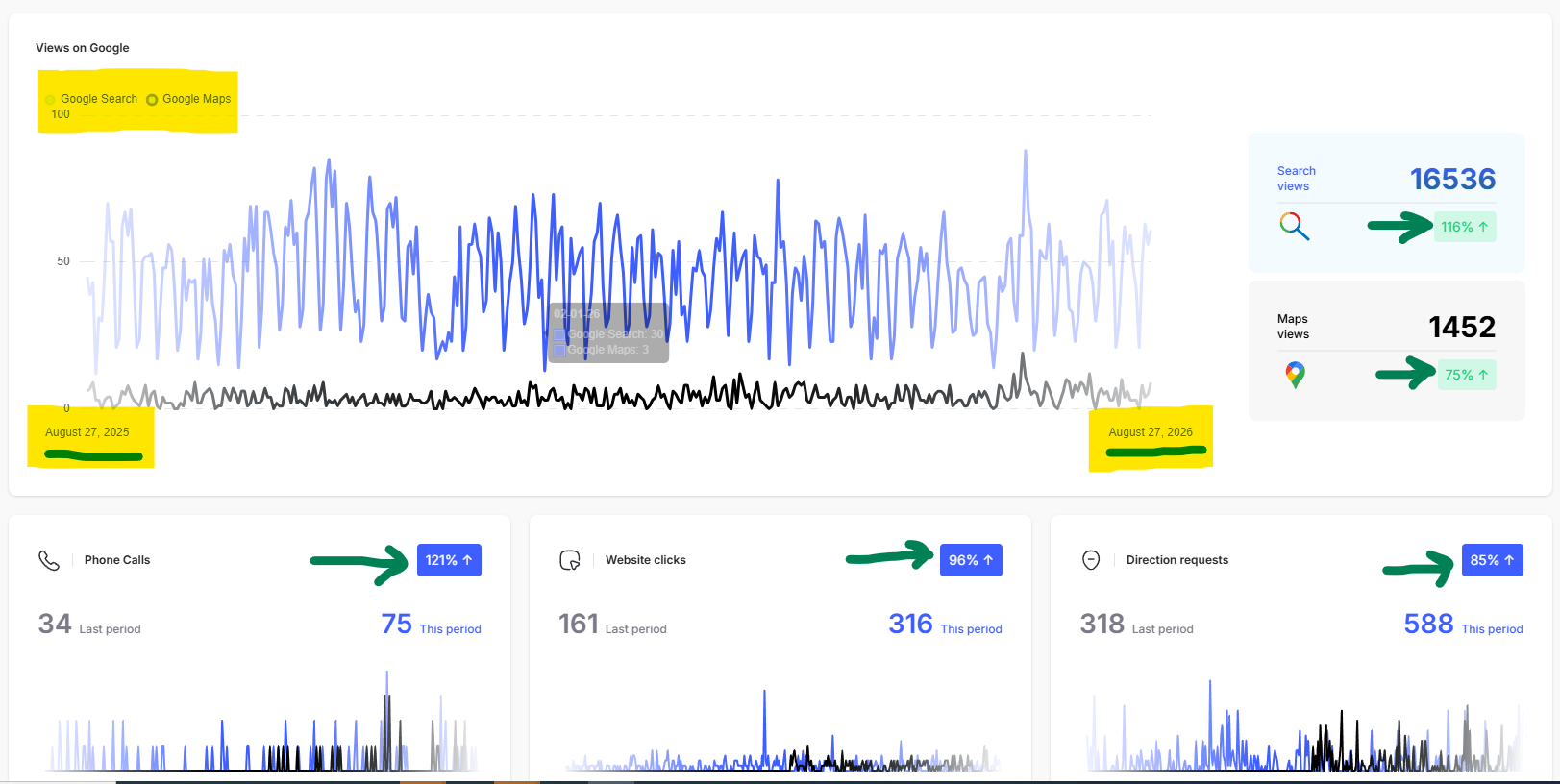The width and height of the screenshot is (1560, 784).
Task: Click the 121% Phone Calls growth badge
Action: tap(449, 560)
